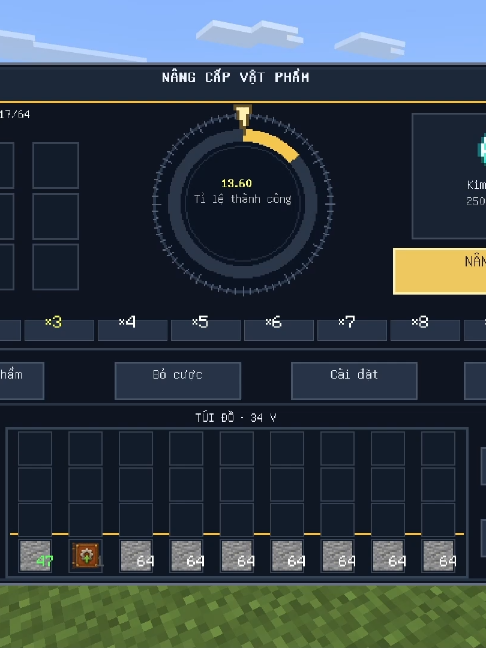
Task: Switch to the ×4 multiplier
Action: tap(133, 329)
